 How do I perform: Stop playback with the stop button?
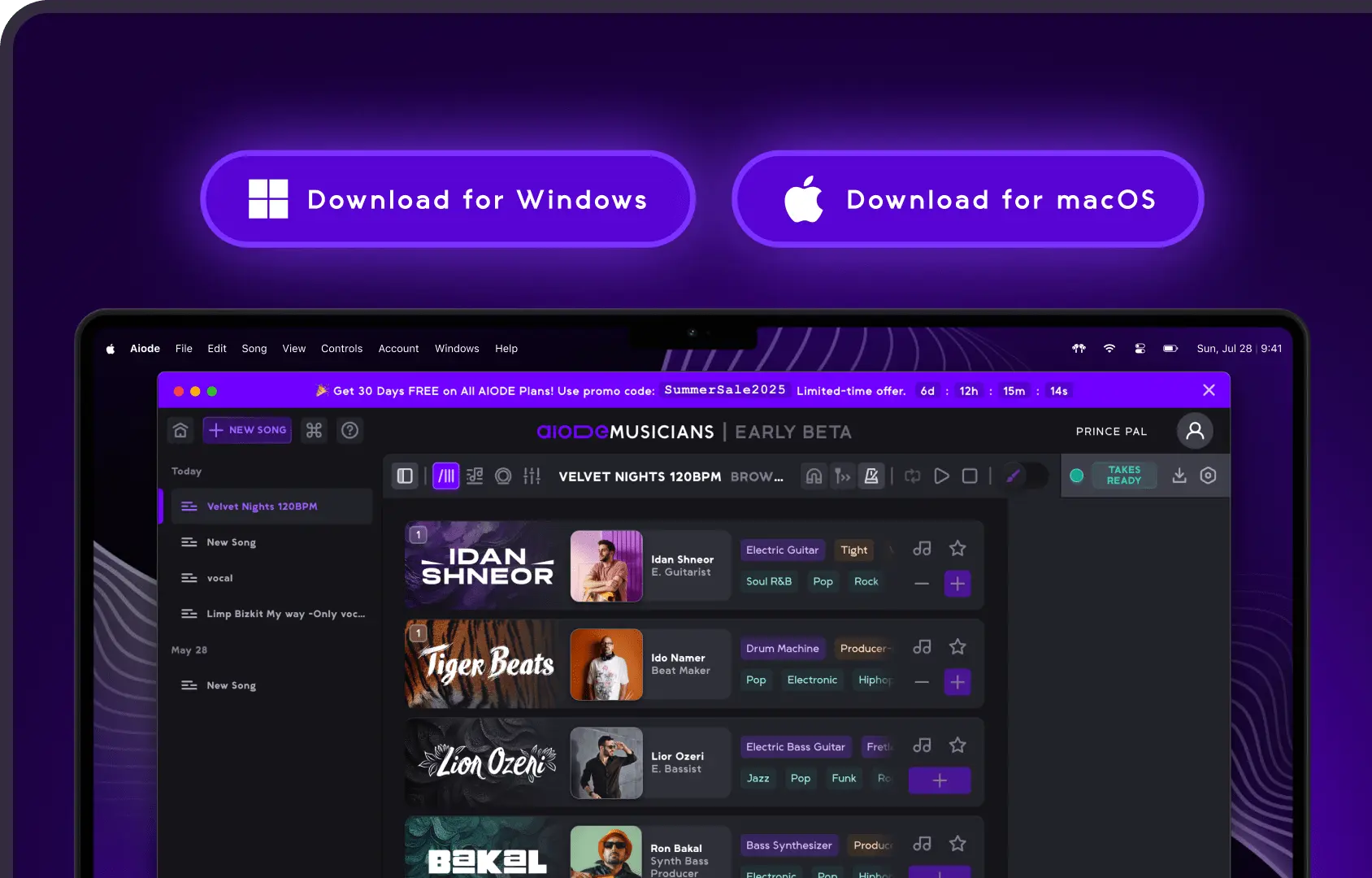(x=970, y=476)
